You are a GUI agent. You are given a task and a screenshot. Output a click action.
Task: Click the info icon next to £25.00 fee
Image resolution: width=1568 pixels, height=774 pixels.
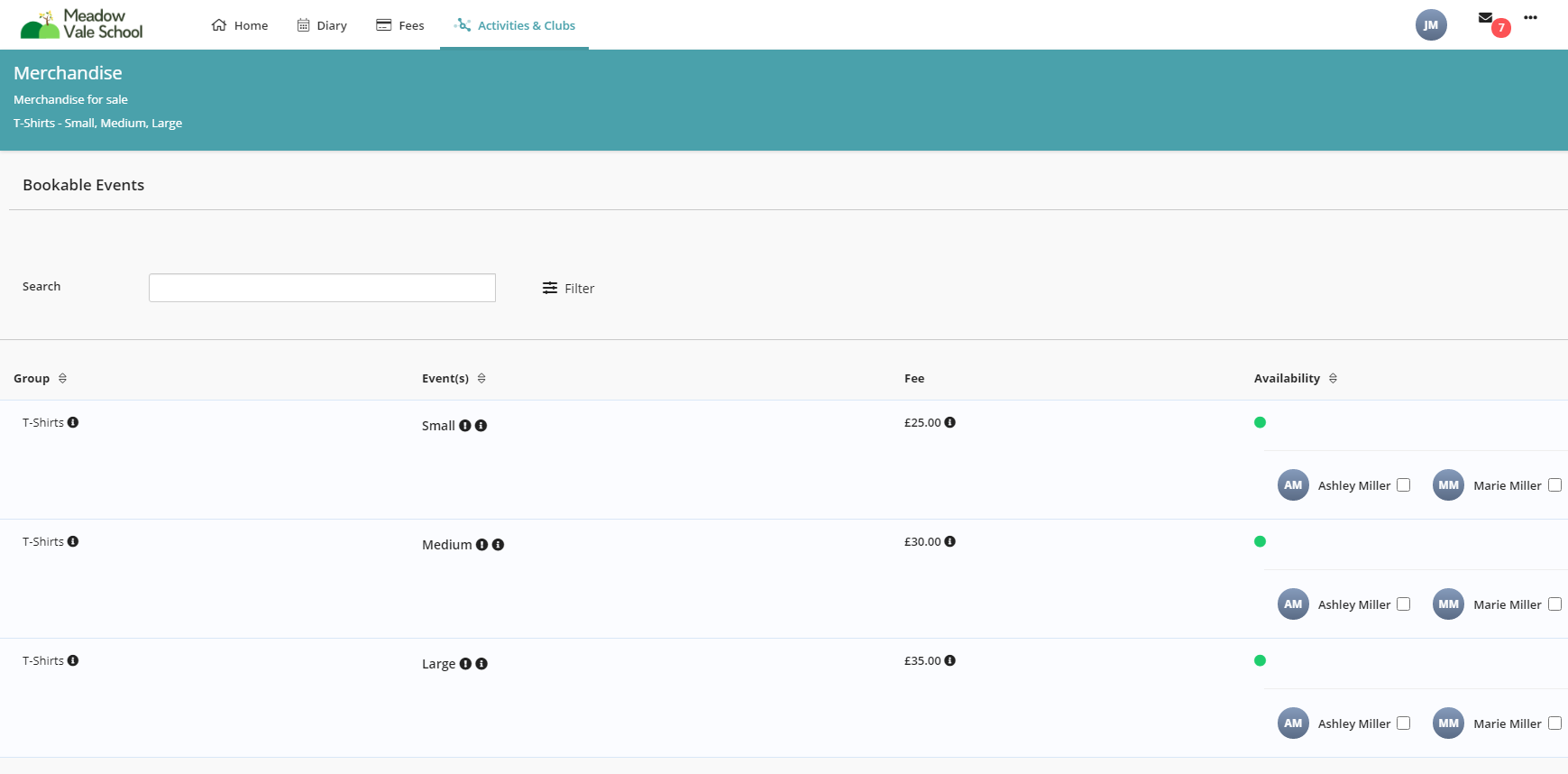point(949,422)
